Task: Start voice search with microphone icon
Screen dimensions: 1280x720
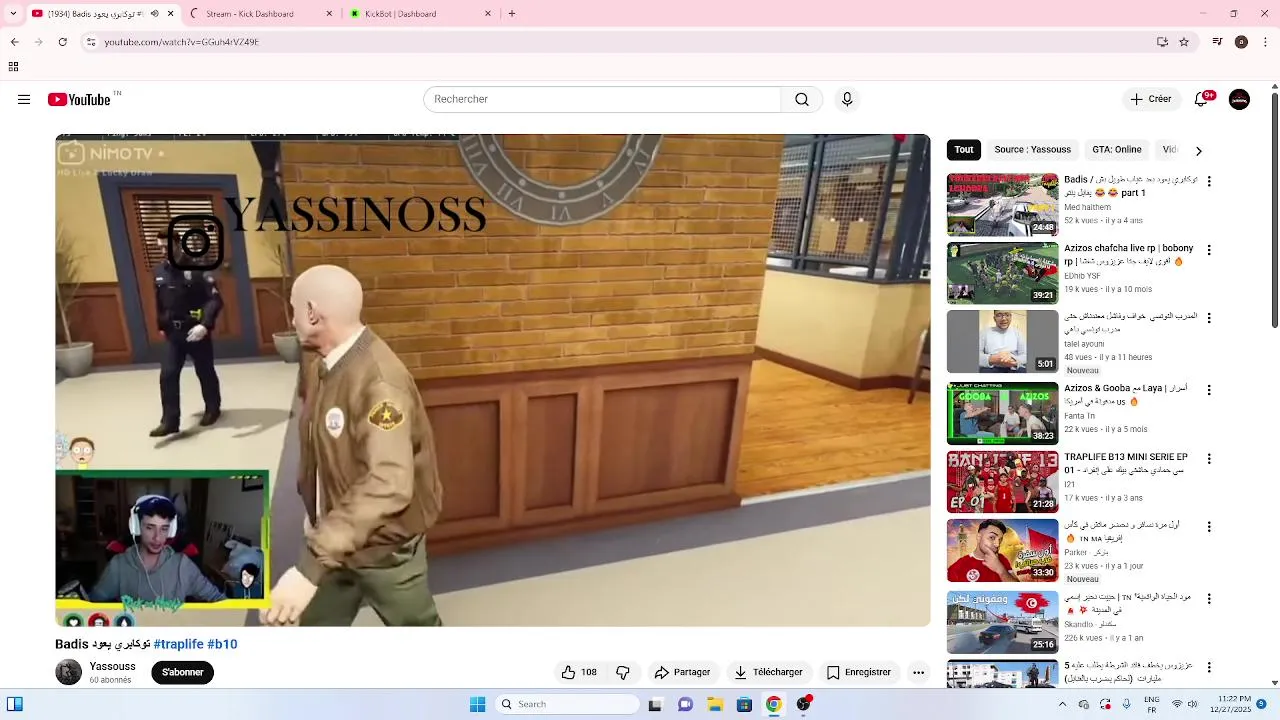Action: [847, 99]
